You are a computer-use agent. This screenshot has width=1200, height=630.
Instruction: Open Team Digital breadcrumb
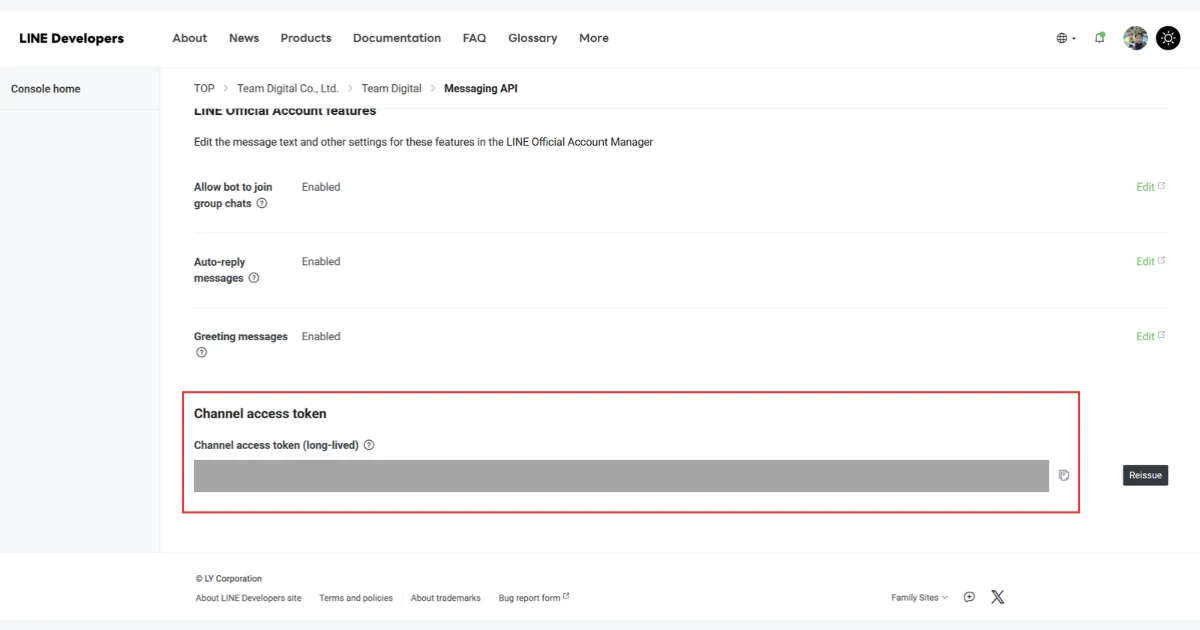(x=391, y=88)
